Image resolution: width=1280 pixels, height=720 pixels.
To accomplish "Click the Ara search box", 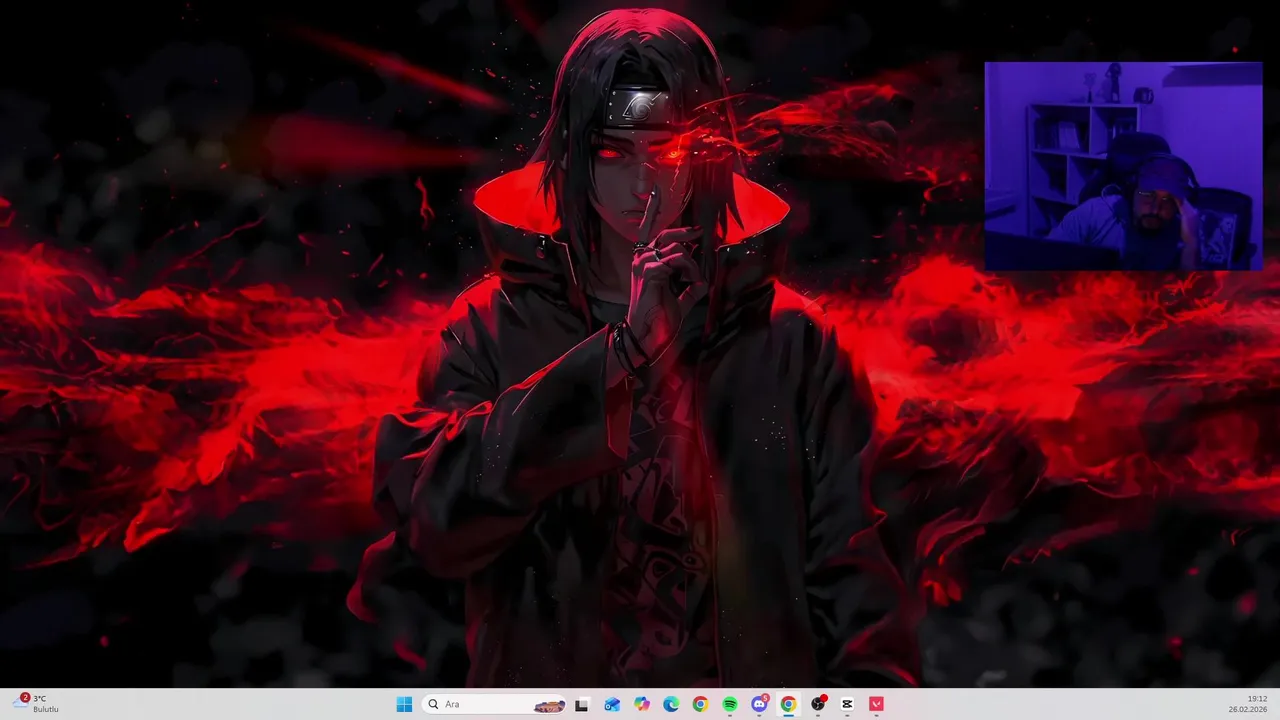I will [x=494, y=704].
